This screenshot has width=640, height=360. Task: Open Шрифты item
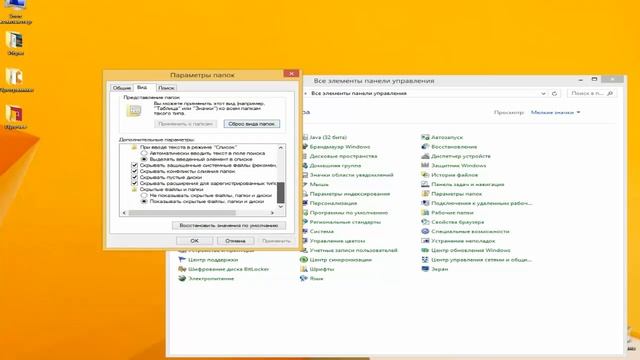pos(317,269)
